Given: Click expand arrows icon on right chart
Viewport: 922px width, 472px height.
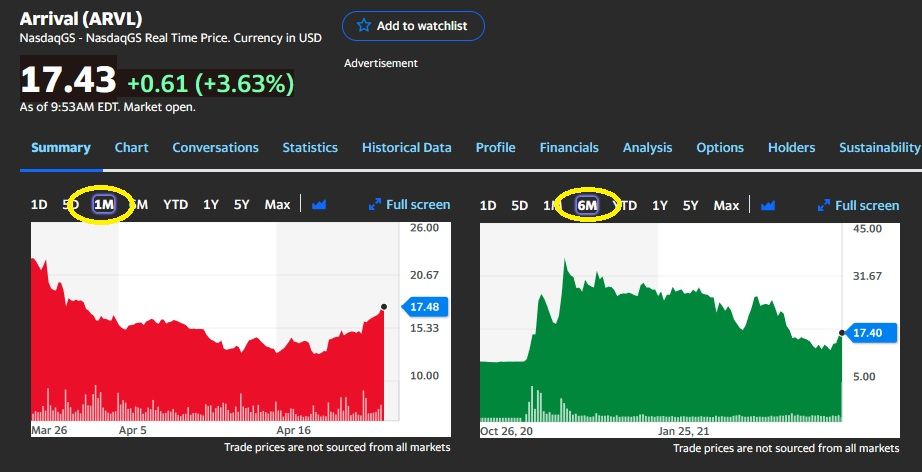Looking at the screenshot, I should [x=824, y=206].
